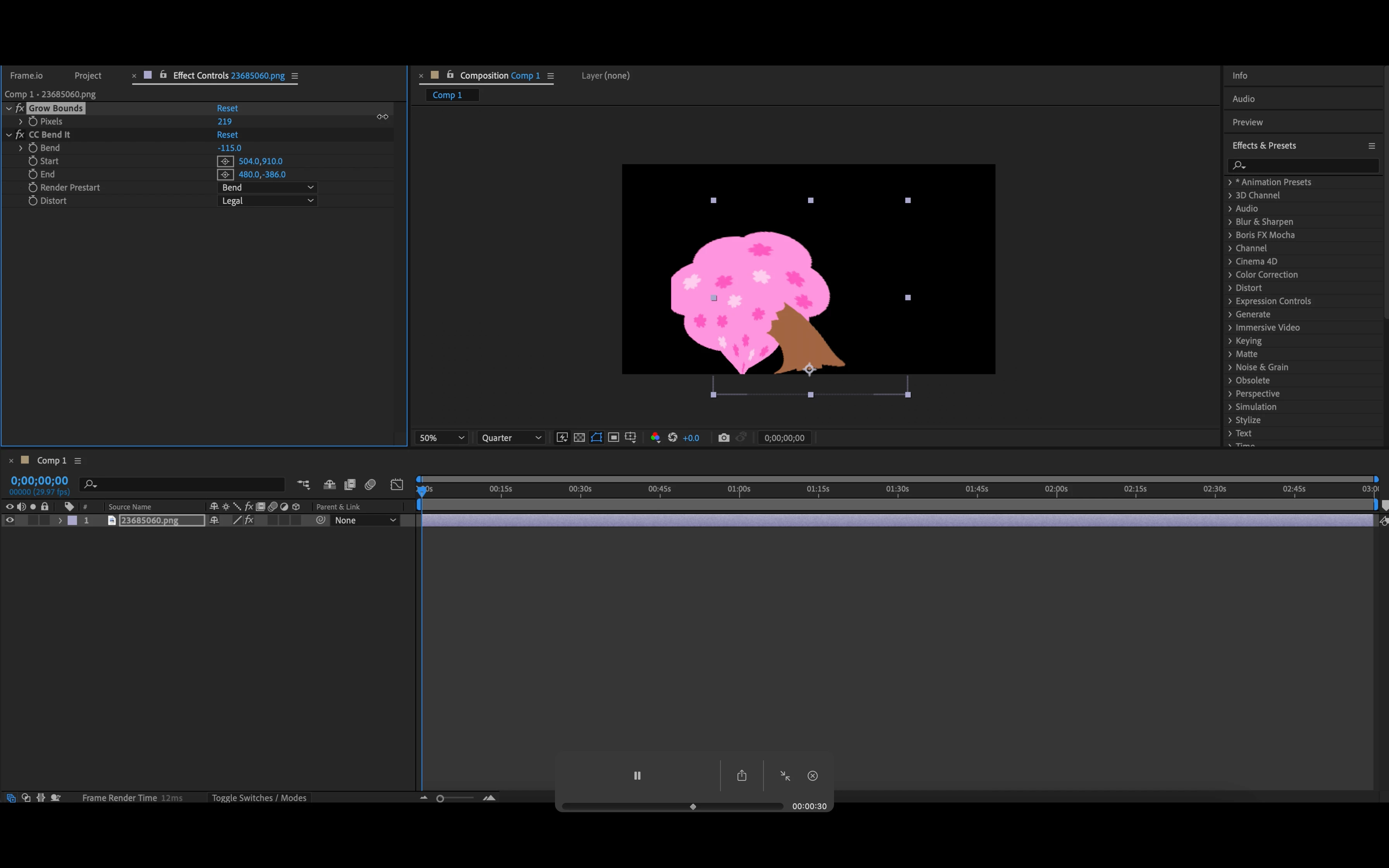Click the Reset Exposure aperture icon
The width and height of the screenshot is (1389, 868).
673,437
